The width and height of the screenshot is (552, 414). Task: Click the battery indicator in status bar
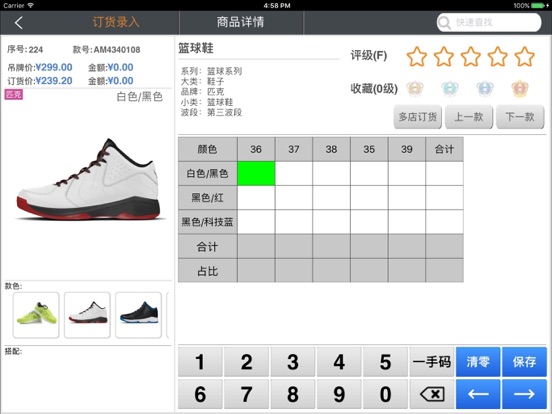click(539, 5)
